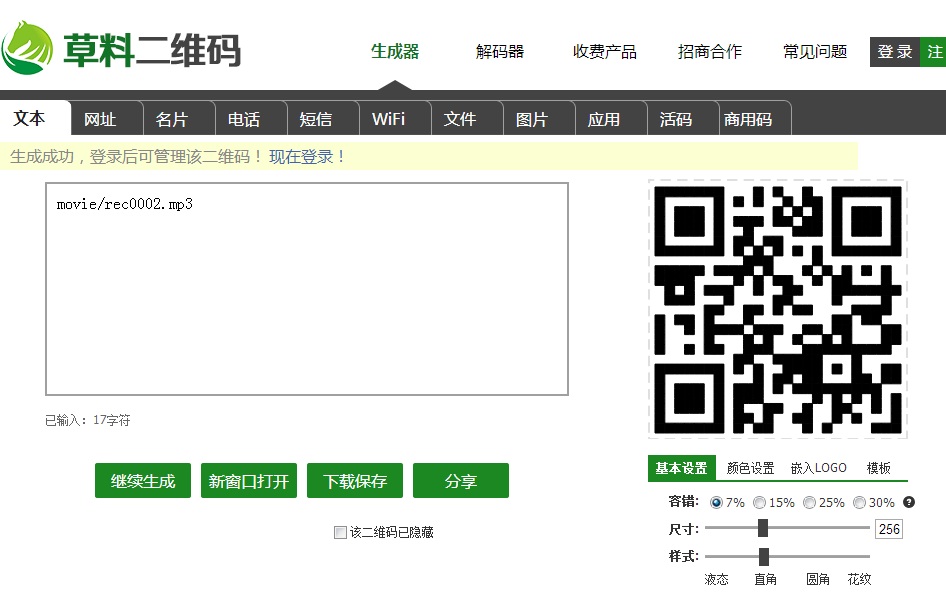Open the 嵌入LOGO settings tab

coord(819,468)
